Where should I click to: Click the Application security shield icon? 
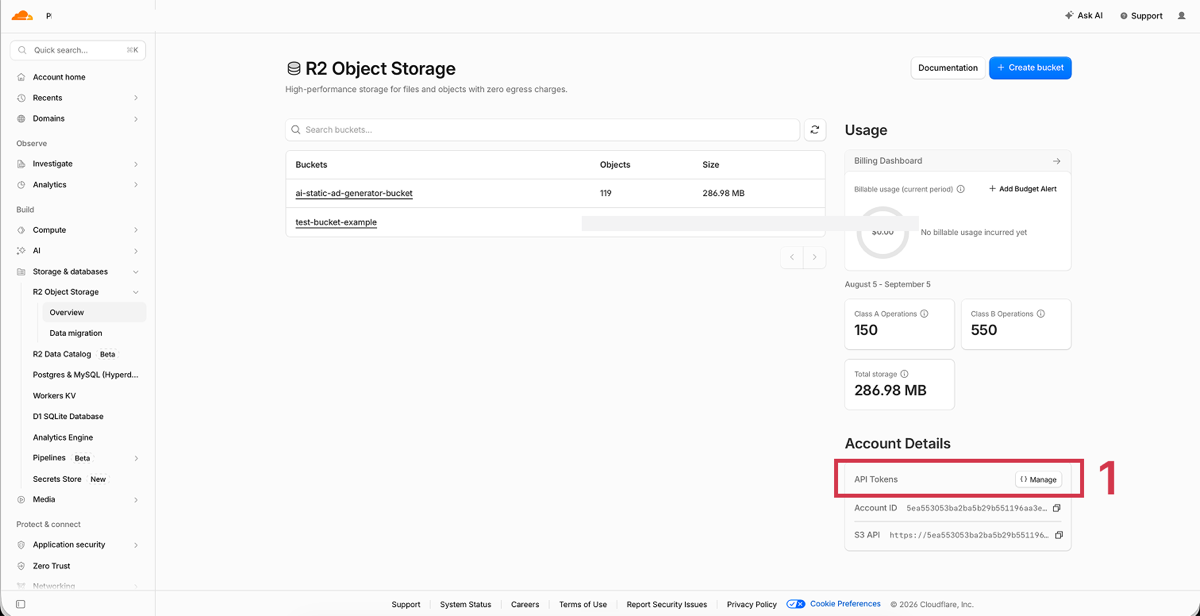pyautogui.click(x=21, y=545)
